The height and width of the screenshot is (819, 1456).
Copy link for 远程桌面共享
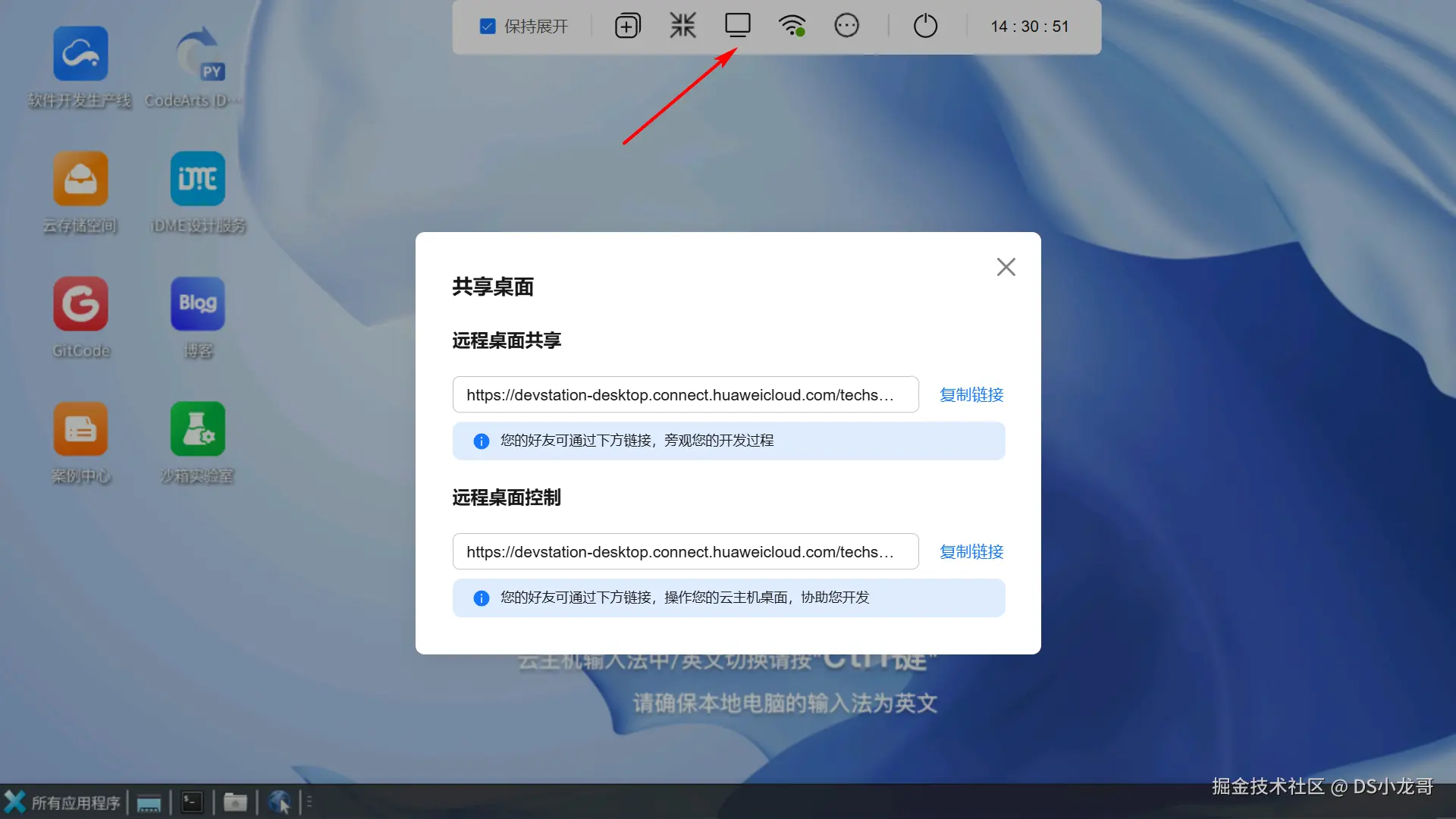point(971,395)
